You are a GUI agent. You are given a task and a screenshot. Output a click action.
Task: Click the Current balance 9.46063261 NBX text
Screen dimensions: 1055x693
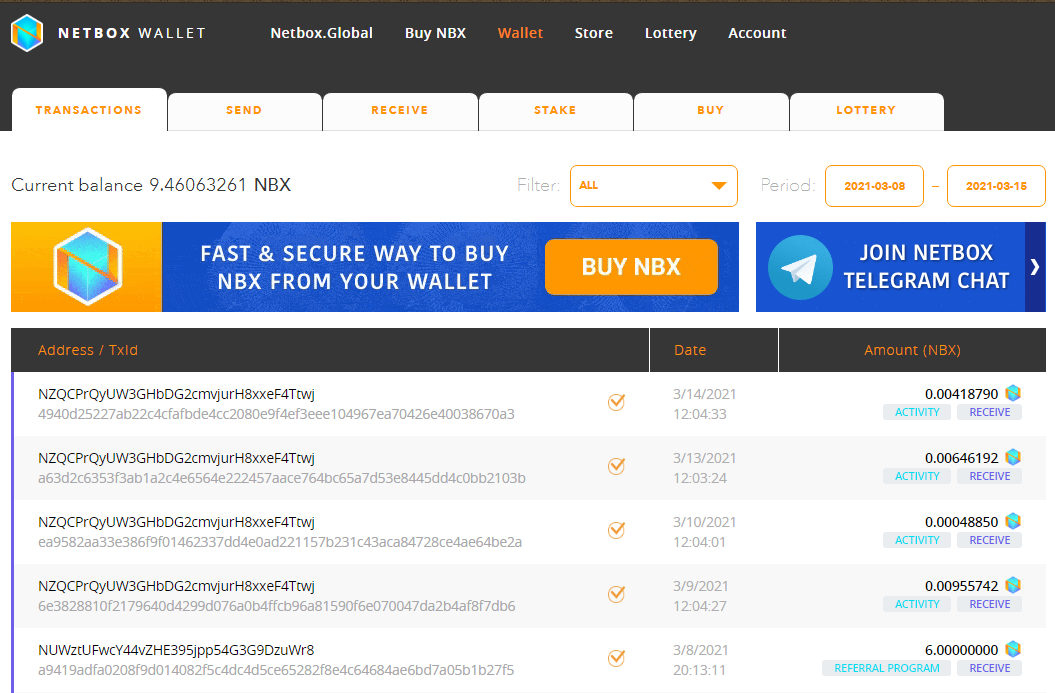click(x=151, y=185)
